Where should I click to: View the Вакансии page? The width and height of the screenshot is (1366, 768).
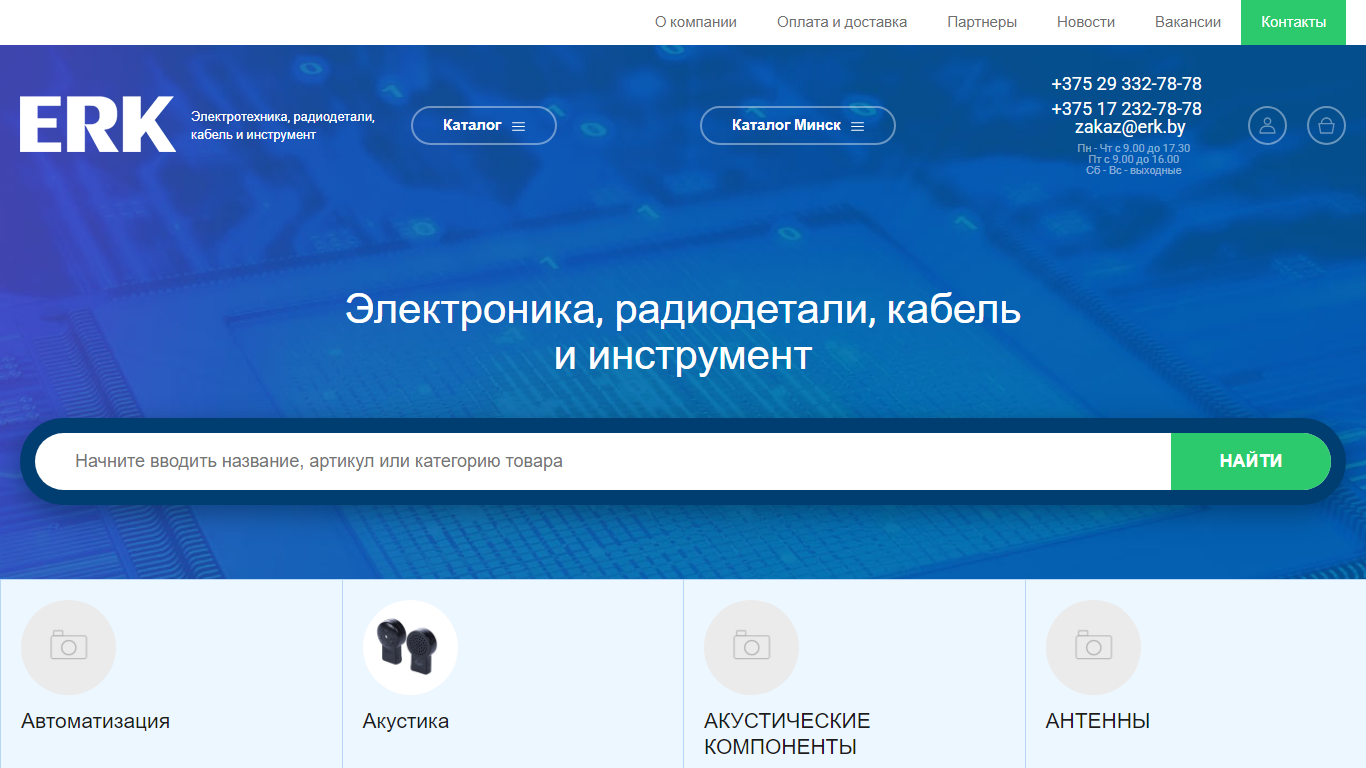point(1188,22)
